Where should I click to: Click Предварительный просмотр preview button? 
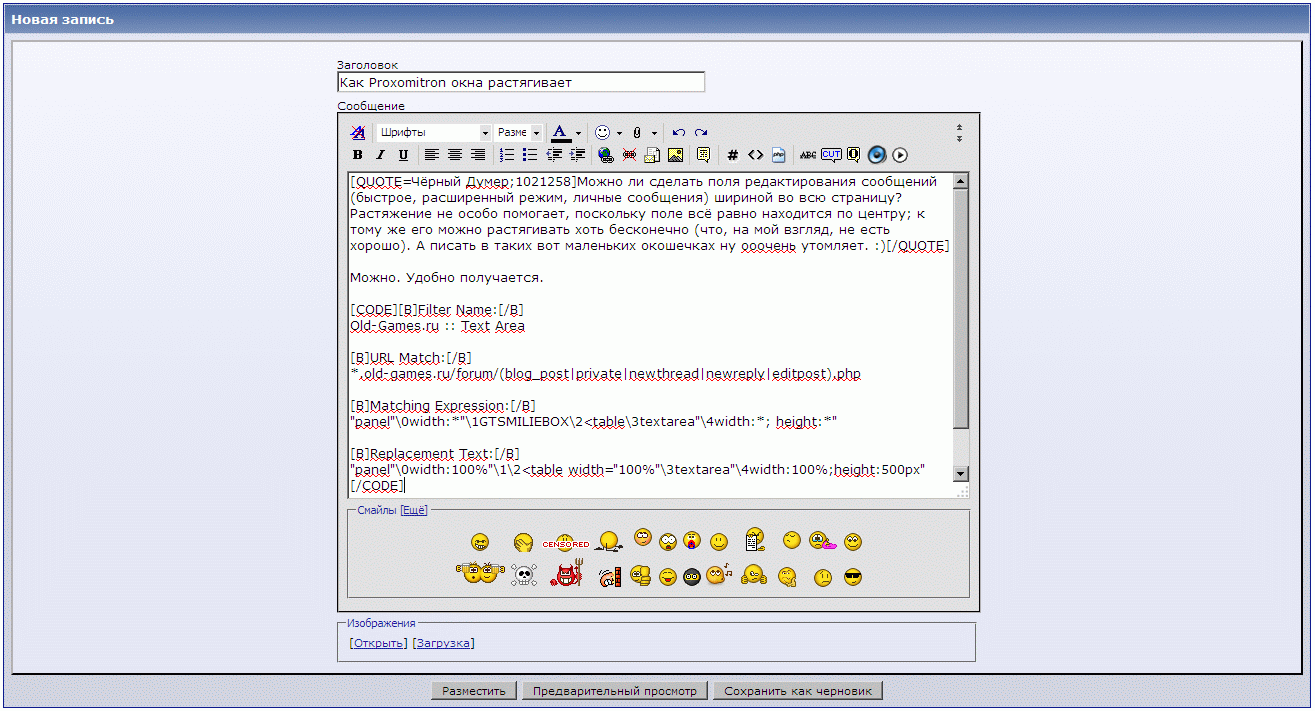tap(615, 691)
